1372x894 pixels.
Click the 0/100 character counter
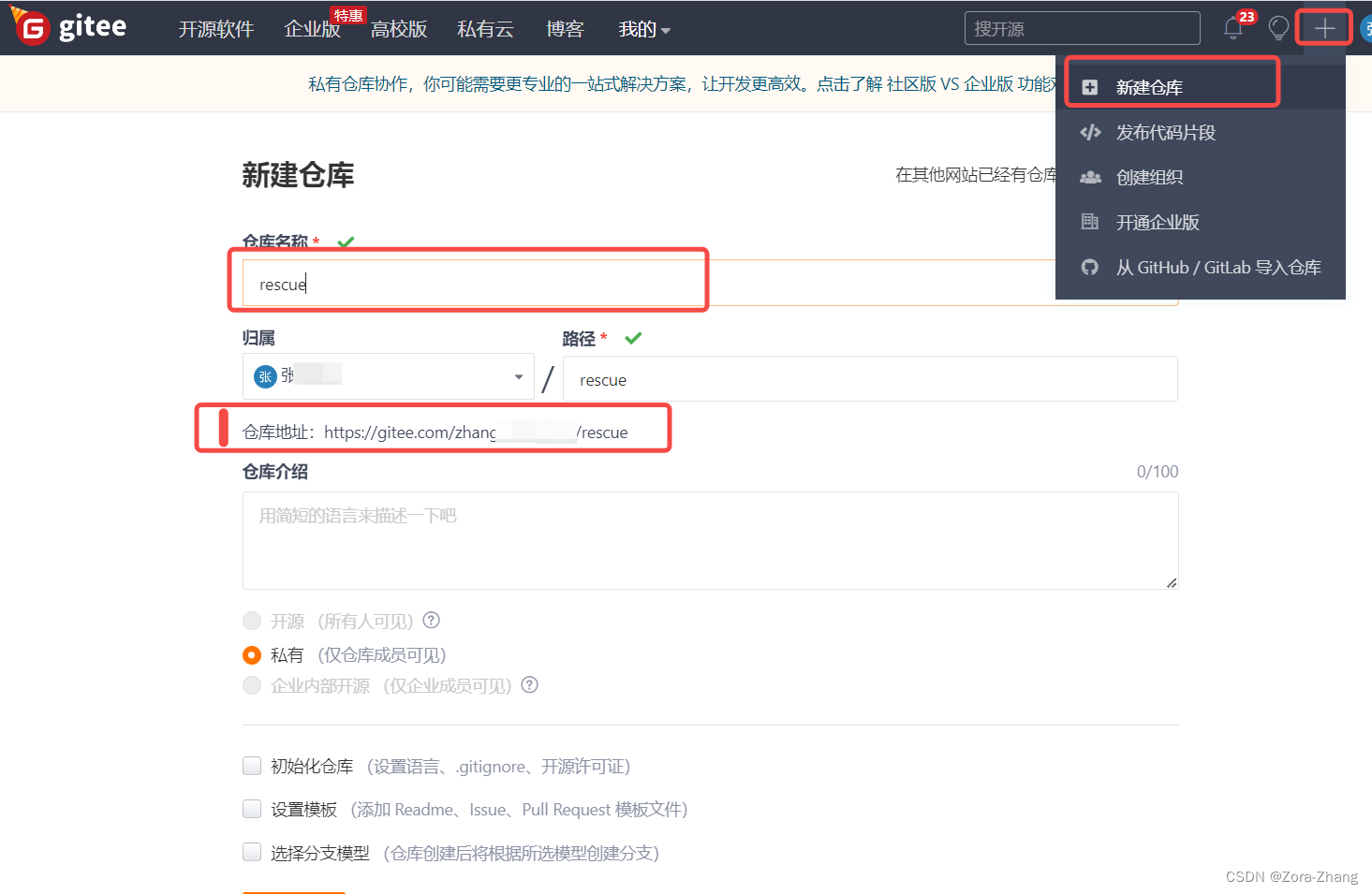[x=1158, y=471]
